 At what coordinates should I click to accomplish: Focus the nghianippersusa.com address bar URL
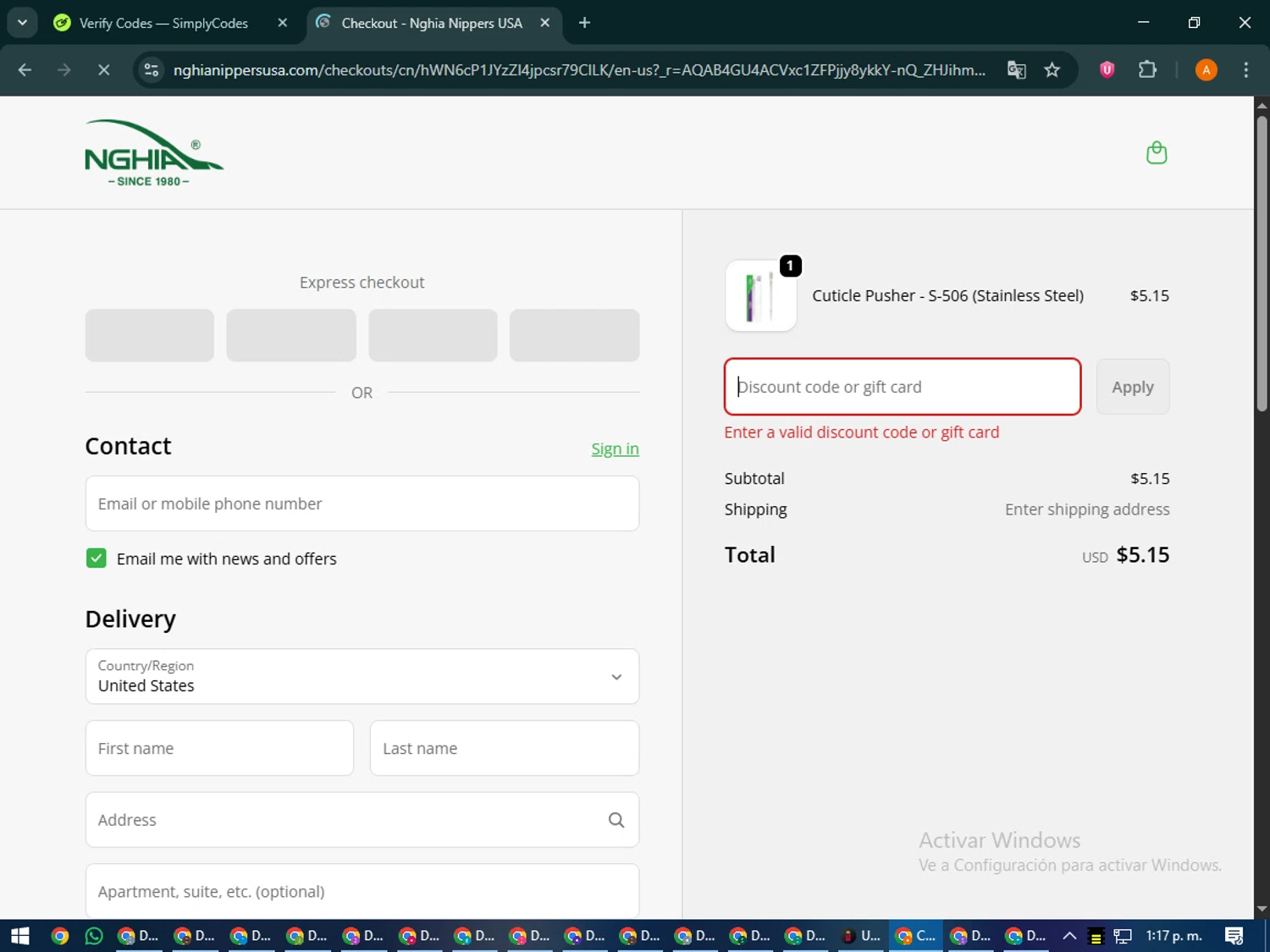[x=579, y=70]
